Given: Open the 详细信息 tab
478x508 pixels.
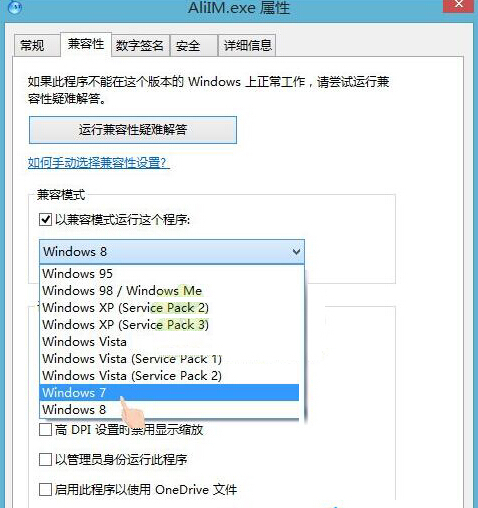Looking at the screenshot, I should [248, 46].
